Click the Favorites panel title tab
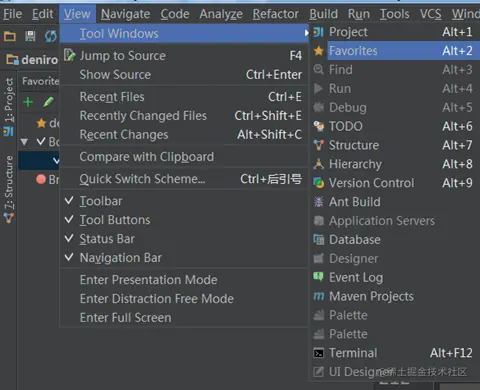The height and width of the screenshot is (390, 480). click(x=40, y=81)
